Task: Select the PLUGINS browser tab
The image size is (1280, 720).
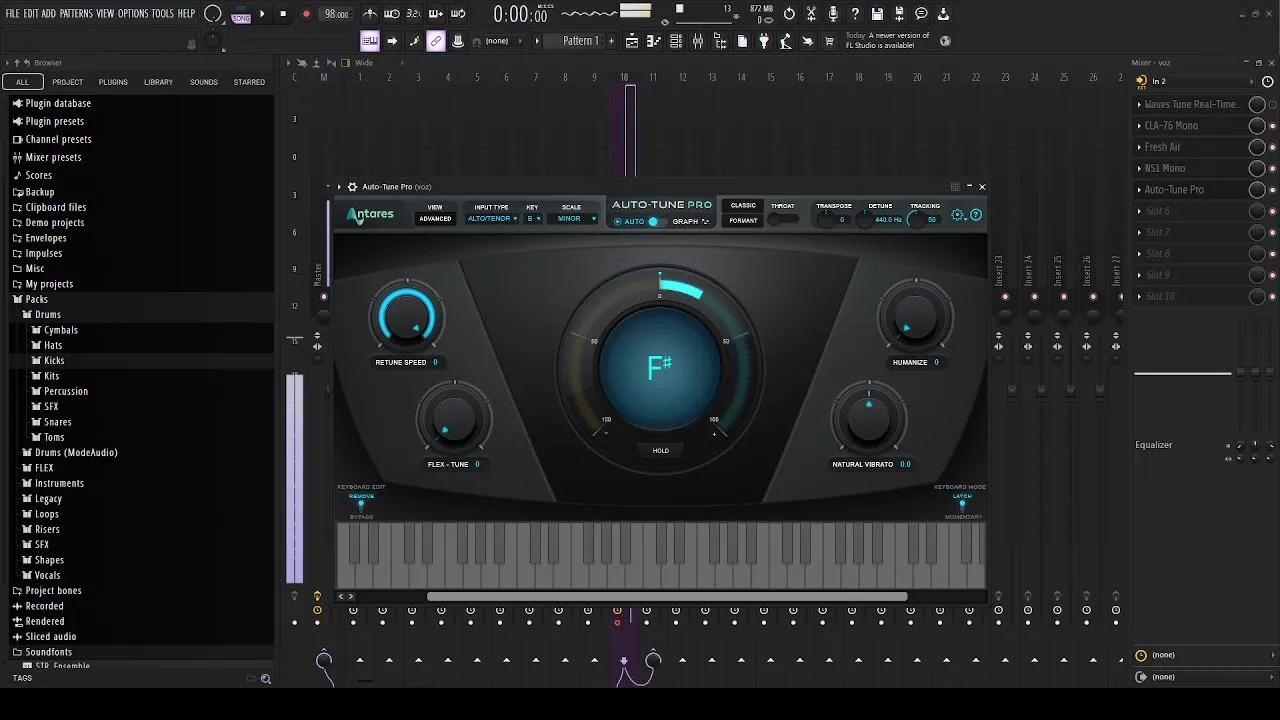Action: coord(113,82)
